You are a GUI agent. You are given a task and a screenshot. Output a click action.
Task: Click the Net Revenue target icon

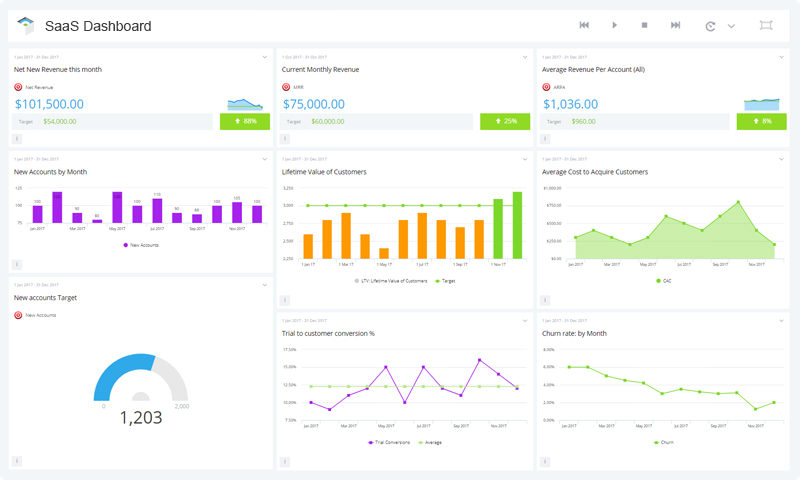[x=19, y=87]
